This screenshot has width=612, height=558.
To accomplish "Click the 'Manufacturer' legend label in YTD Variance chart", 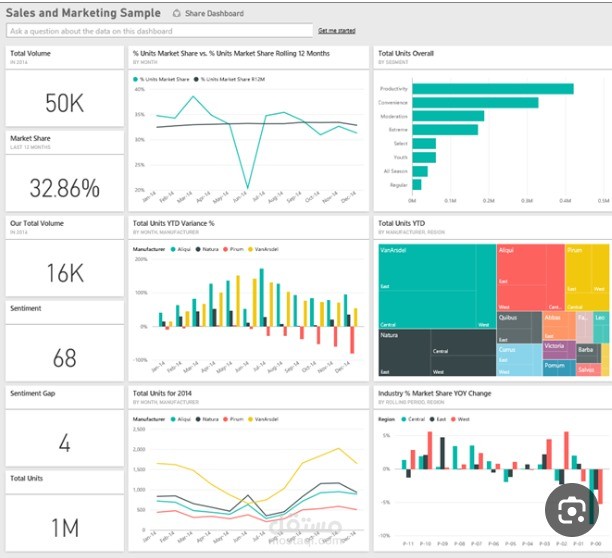I will click(149, 249).
